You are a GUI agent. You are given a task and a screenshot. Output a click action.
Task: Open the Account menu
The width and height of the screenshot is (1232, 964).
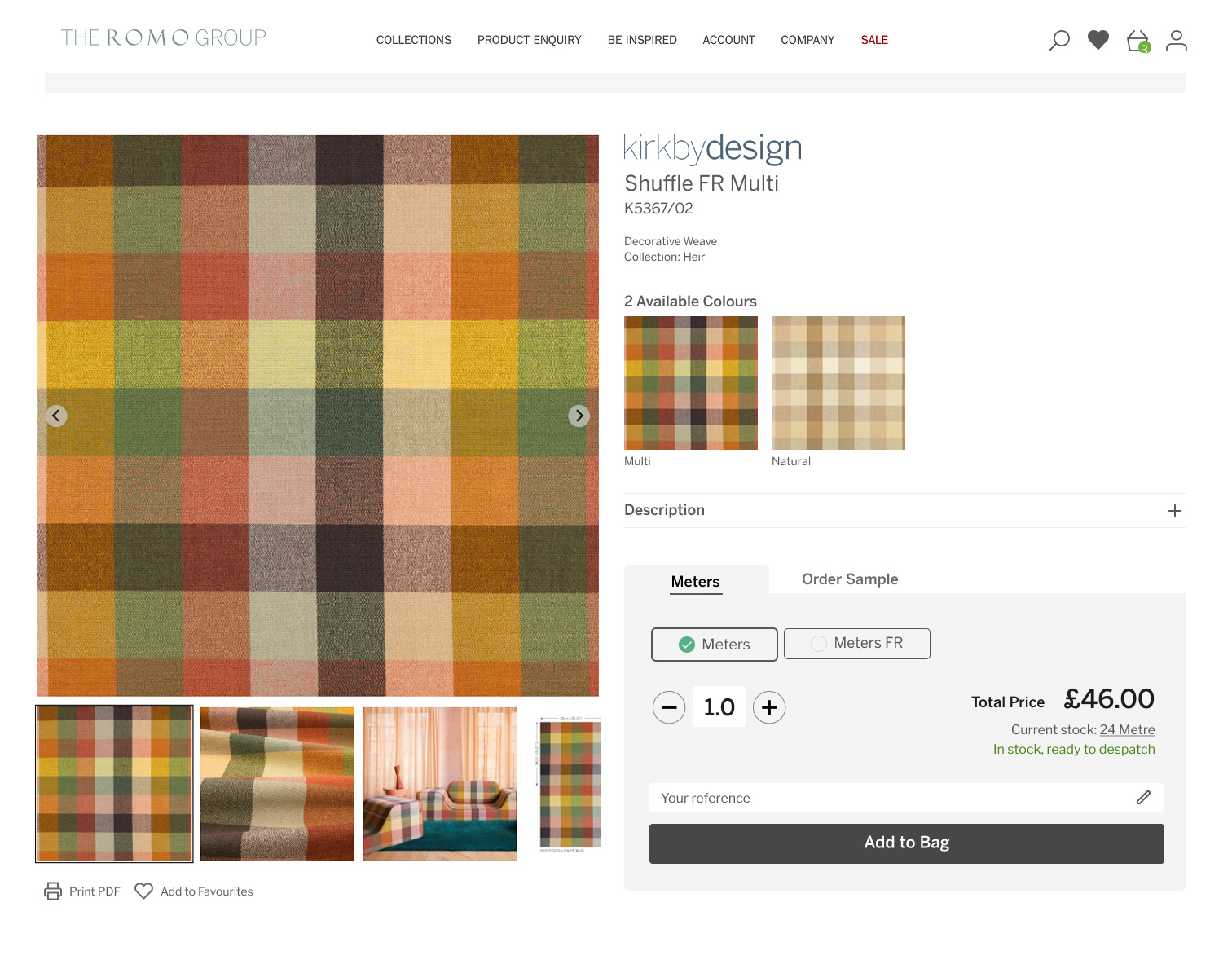pos(728,40)
